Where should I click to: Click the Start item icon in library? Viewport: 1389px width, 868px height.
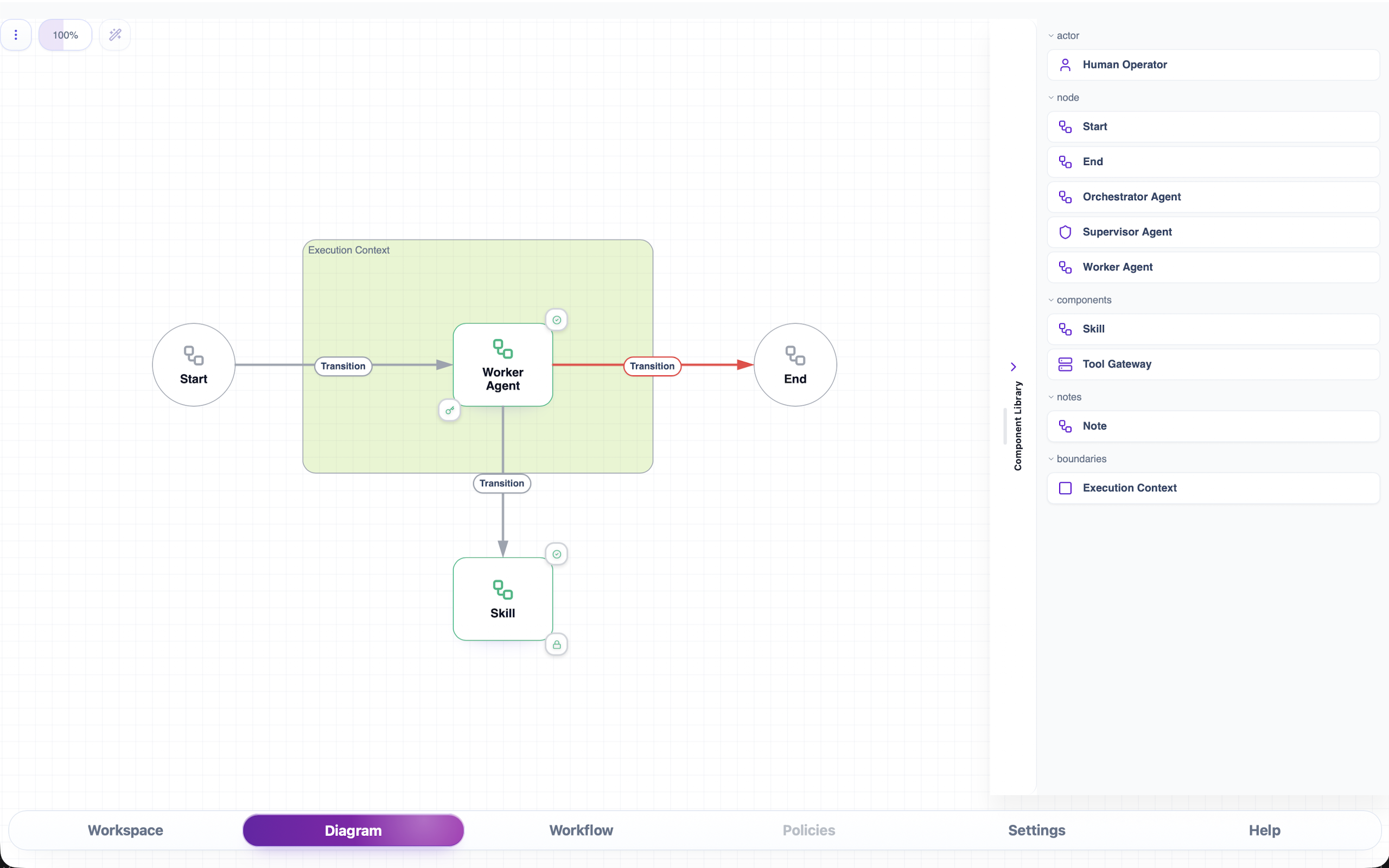1065,127
